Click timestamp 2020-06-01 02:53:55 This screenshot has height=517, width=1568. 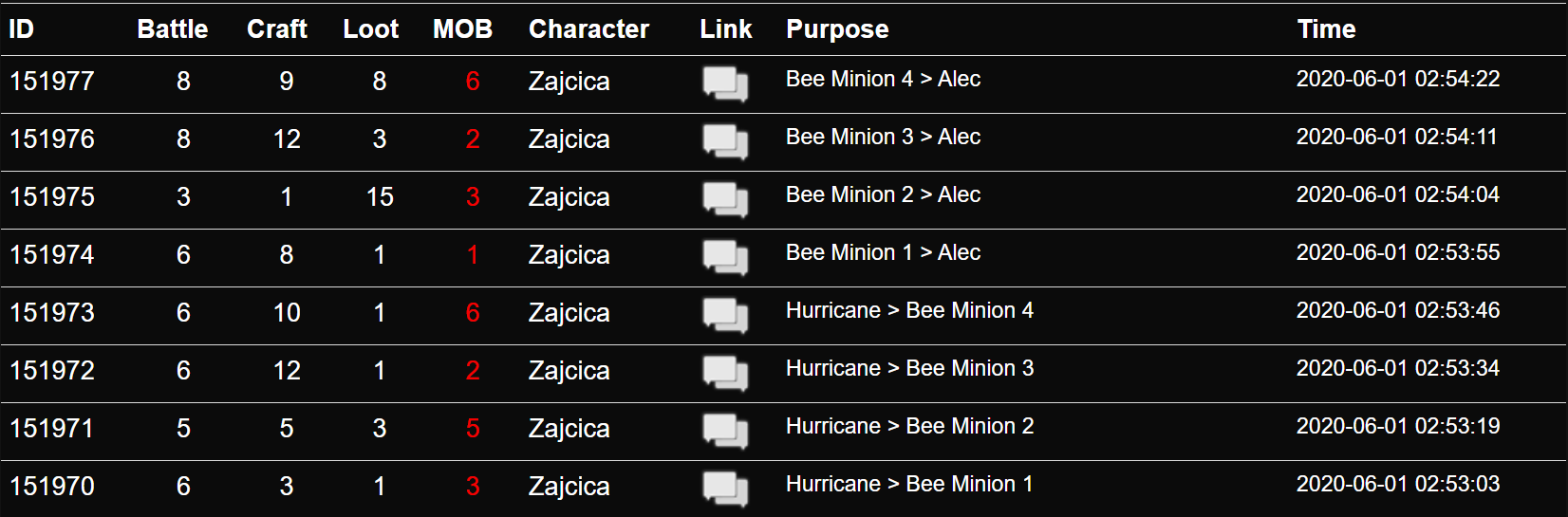click(1398, 252)
